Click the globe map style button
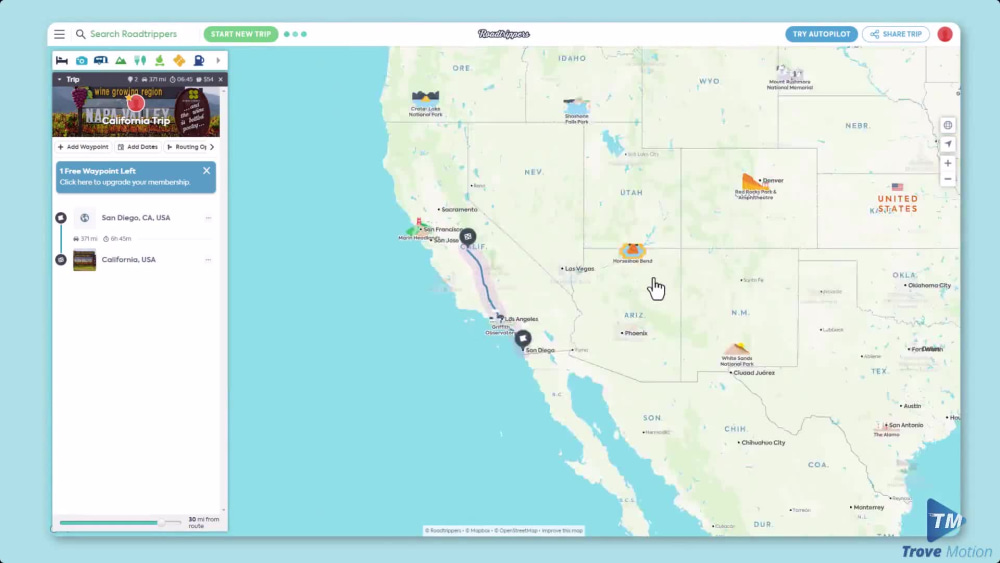The height and width of the screenshot is (563, 1000). (x=948, y=126)
